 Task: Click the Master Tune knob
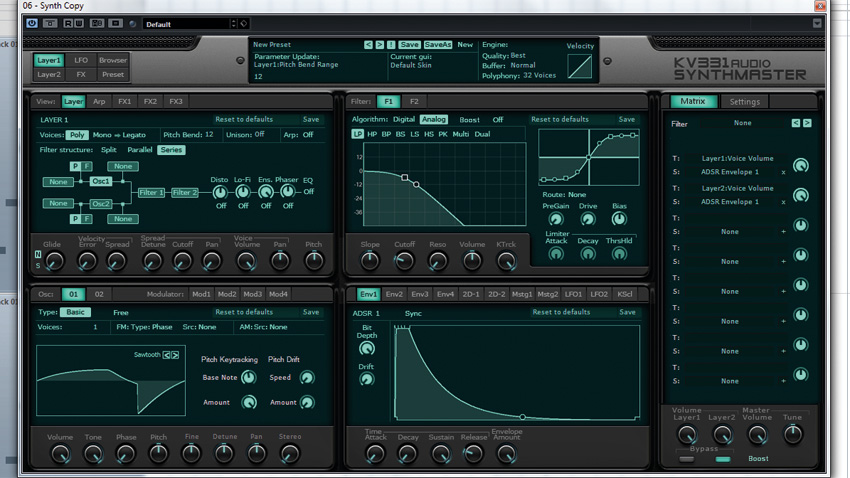793,434
